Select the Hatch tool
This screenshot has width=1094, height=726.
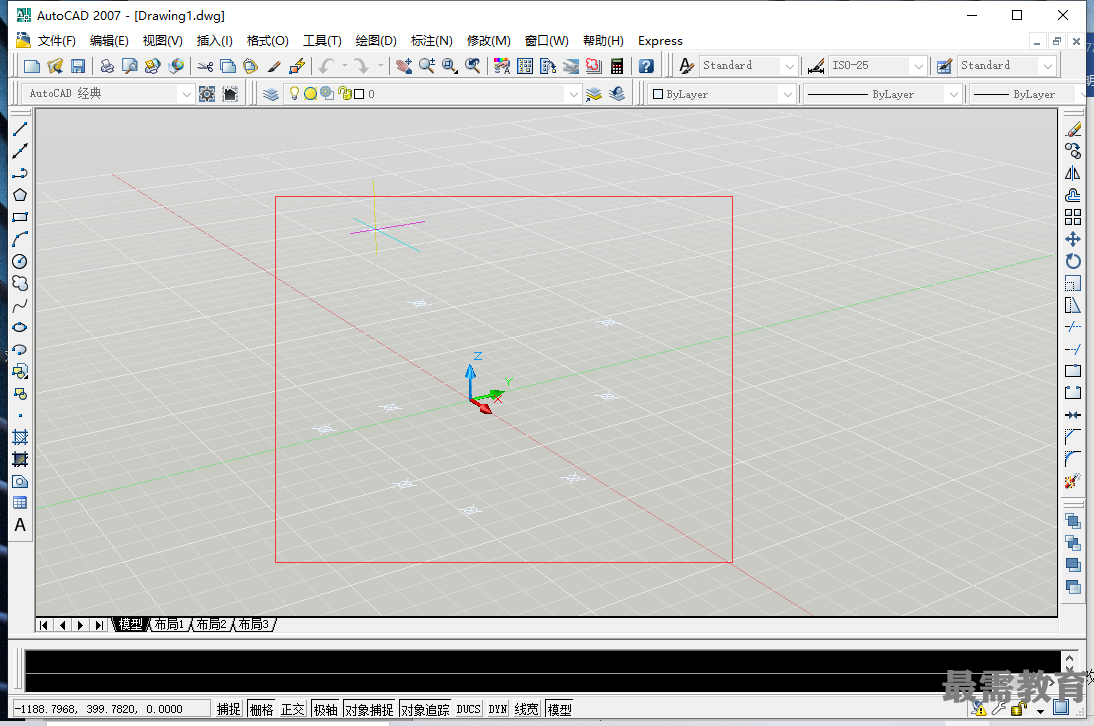pyautogui.click(x=20, y=437)
